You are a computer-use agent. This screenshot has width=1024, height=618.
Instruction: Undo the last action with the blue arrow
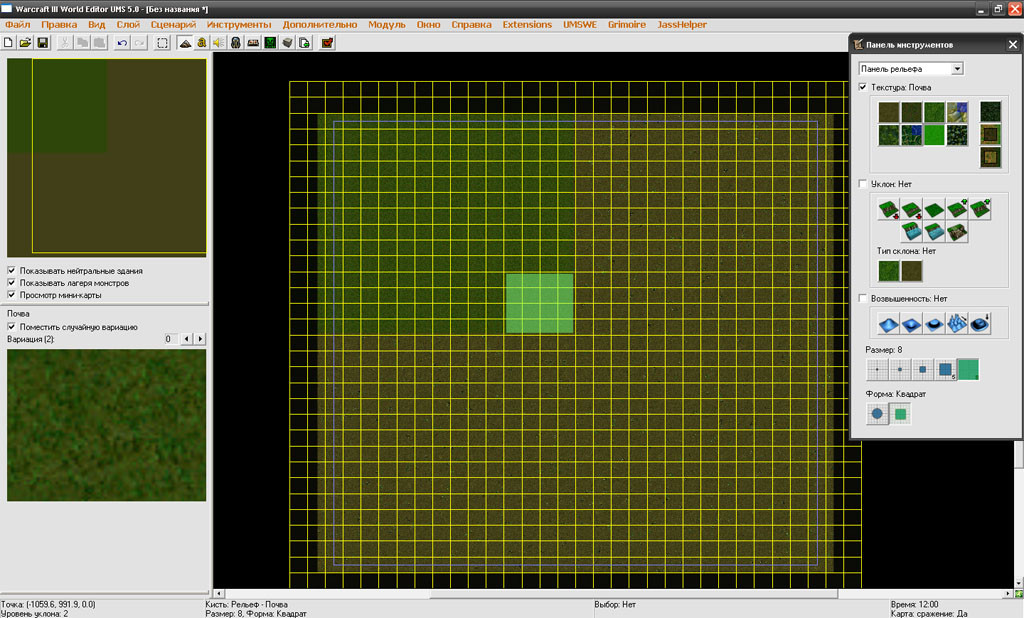tap(122, 42)
